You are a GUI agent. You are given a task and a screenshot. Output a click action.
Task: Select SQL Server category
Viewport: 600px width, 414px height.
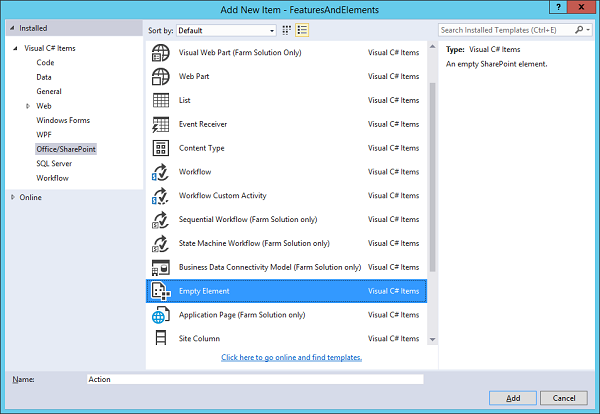[57, 163]
